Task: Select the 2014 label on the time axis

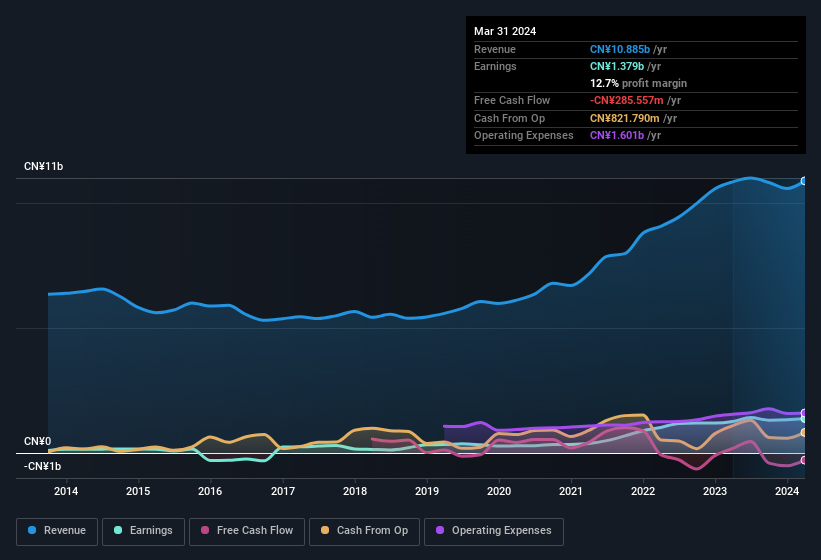Action: click(x=66, y=491)
